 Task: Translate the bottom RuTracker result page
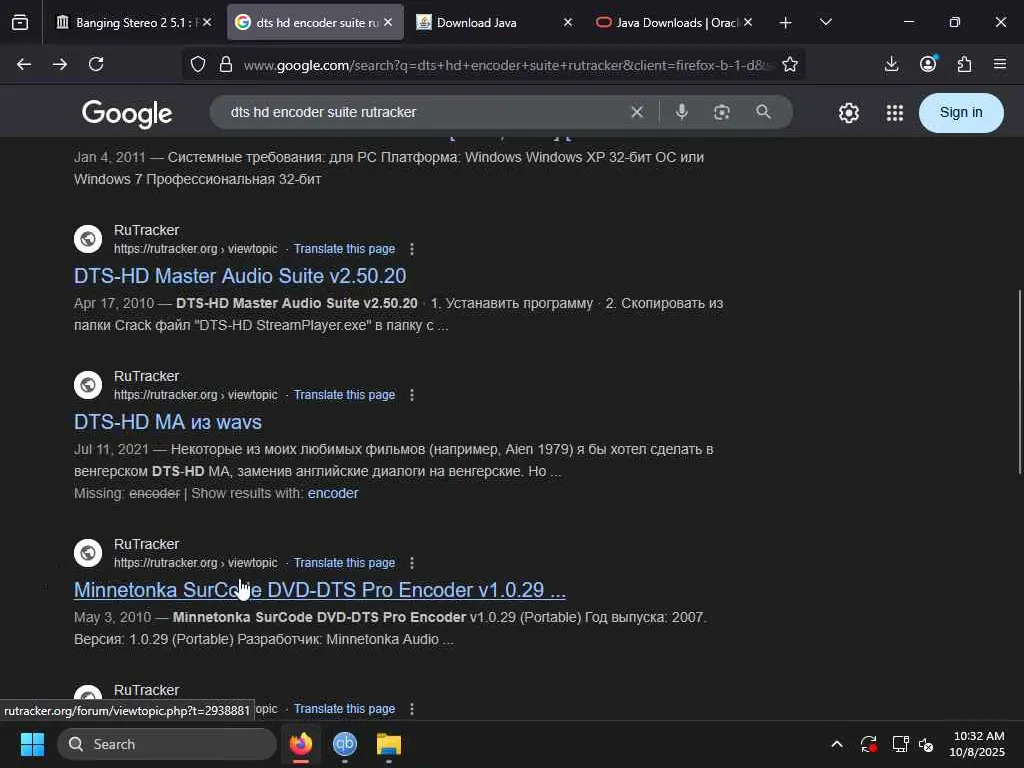344,709
